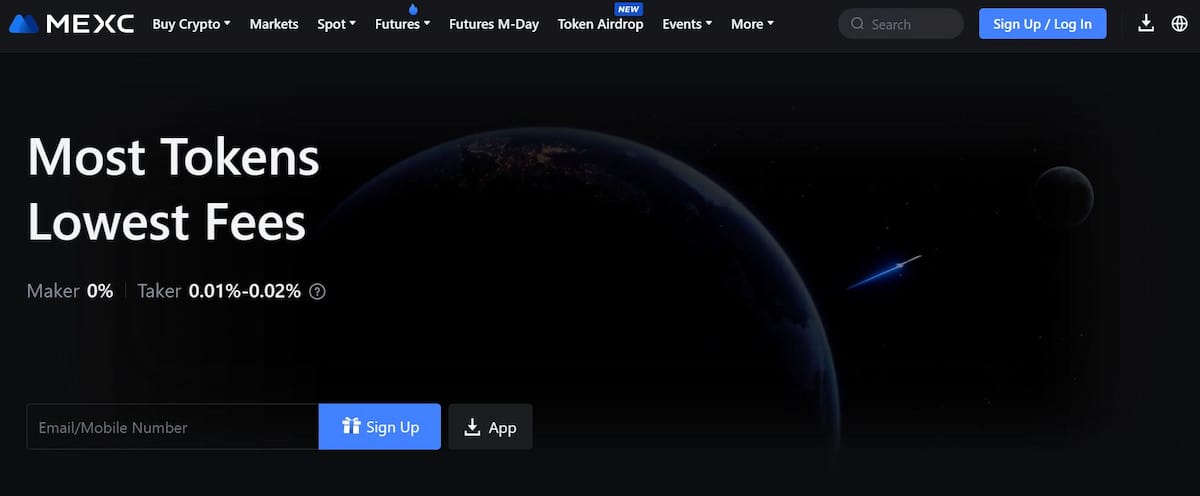Click the App download button
Viewport: 1200px width, 496px height.
coord(490,427)
